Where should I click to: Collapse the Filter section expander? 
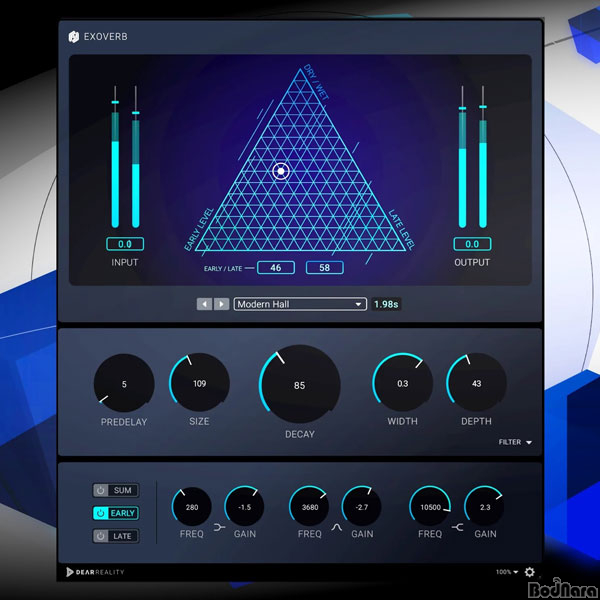[x=515, y=442]
